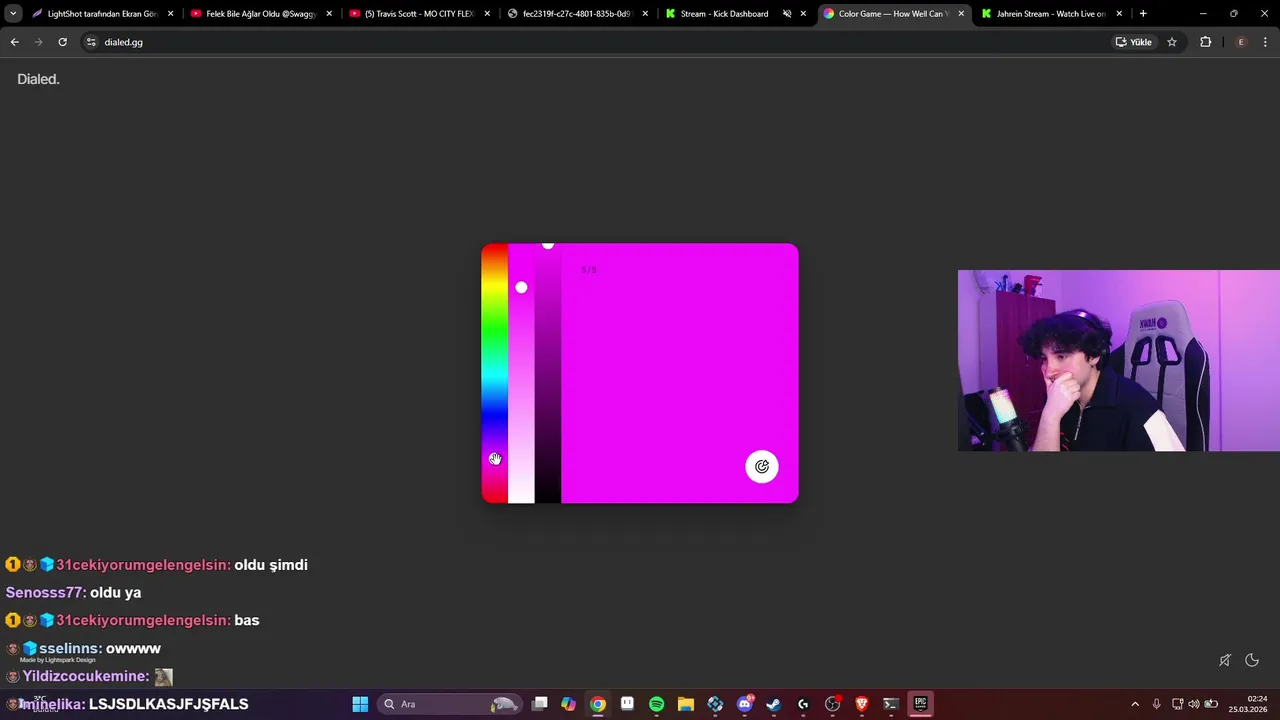The width and height of the screenshot is (1280, 720).
Task: Click chat username Yildizcocukemine
Action: click(x=85, y=676)
